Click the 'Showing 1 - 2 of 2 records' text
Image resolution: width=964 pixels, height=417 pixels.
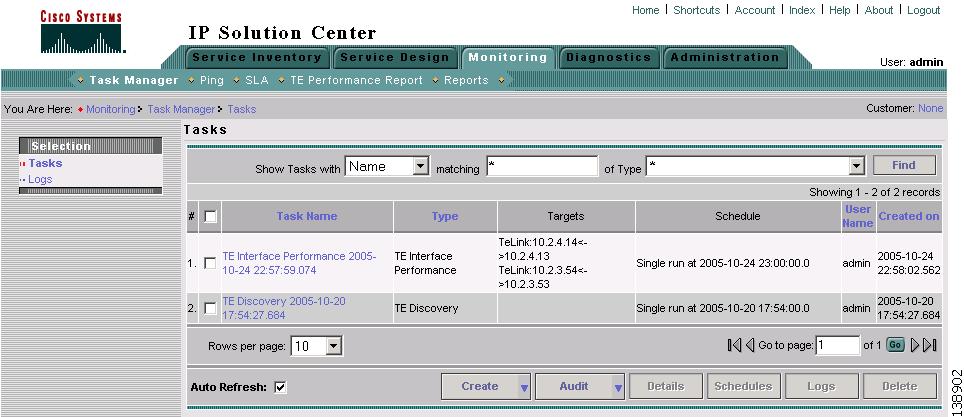point(874,193)
